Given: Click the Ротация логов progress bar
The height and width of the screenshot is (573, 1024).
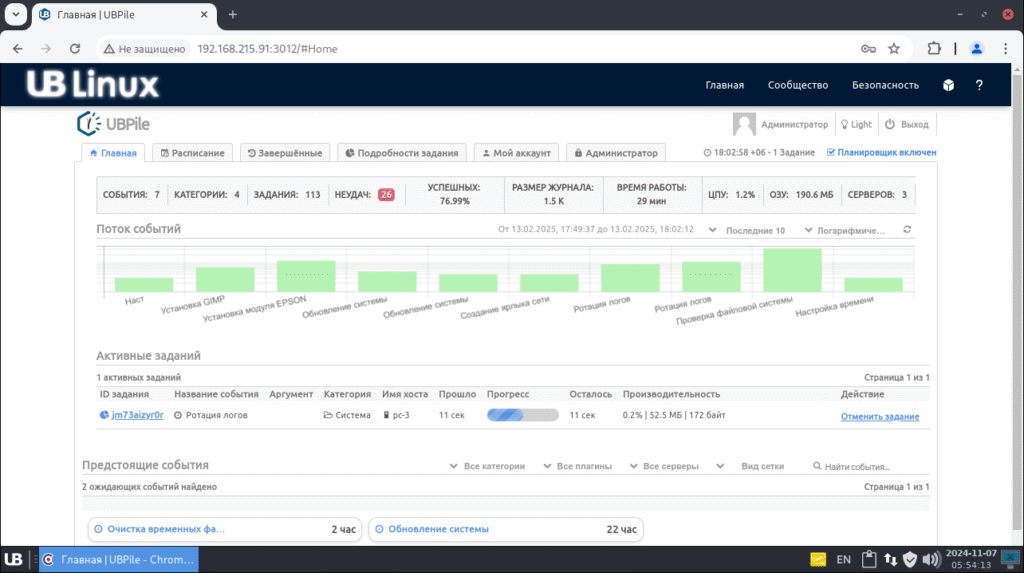Looking at the screenshot, I should 522,415.
